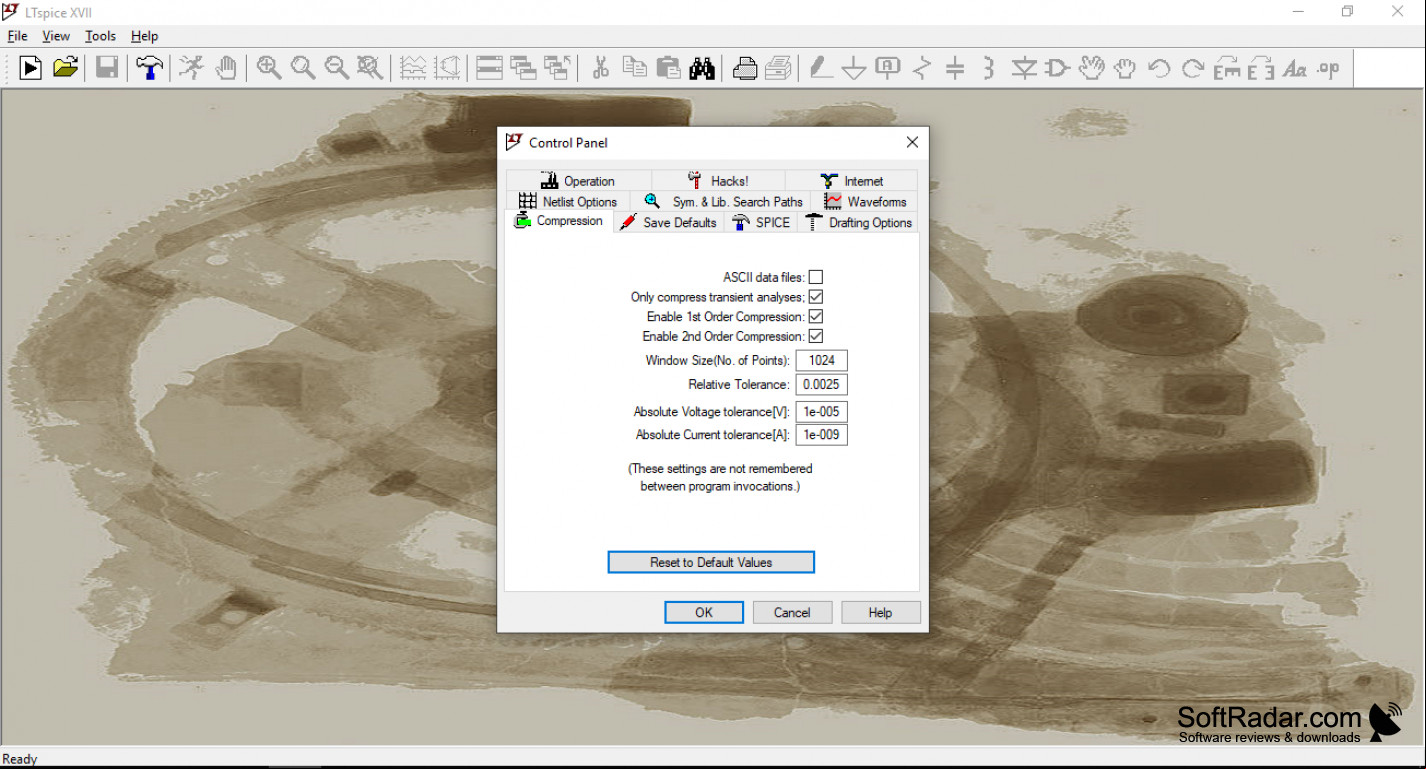Viewport: 1426px width, 769px height.
Task: Switch to the Operation tab
Action: [x=578, y=181]
